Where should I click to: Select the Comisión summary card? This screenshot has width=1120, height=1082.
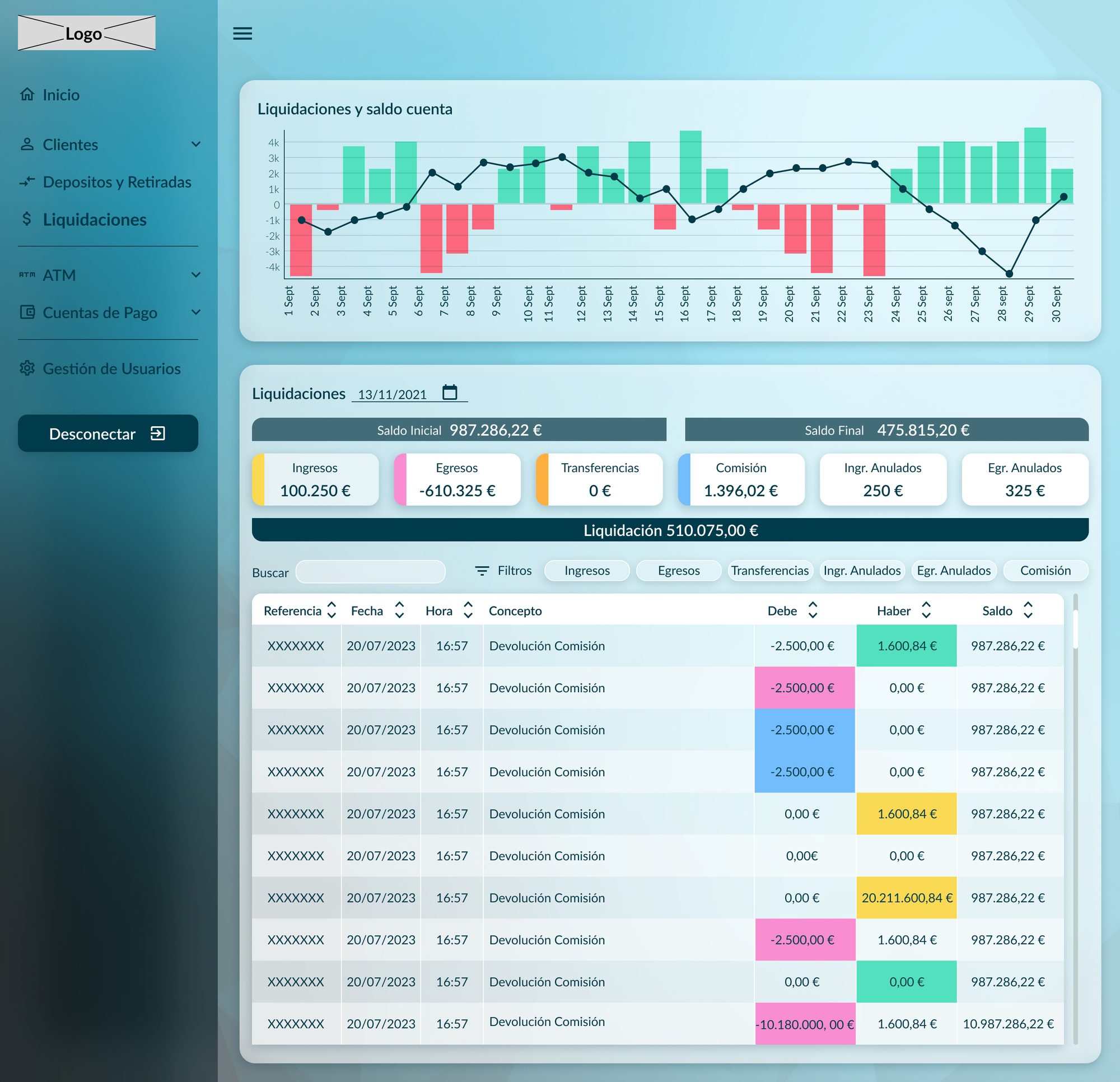point(741,479)
